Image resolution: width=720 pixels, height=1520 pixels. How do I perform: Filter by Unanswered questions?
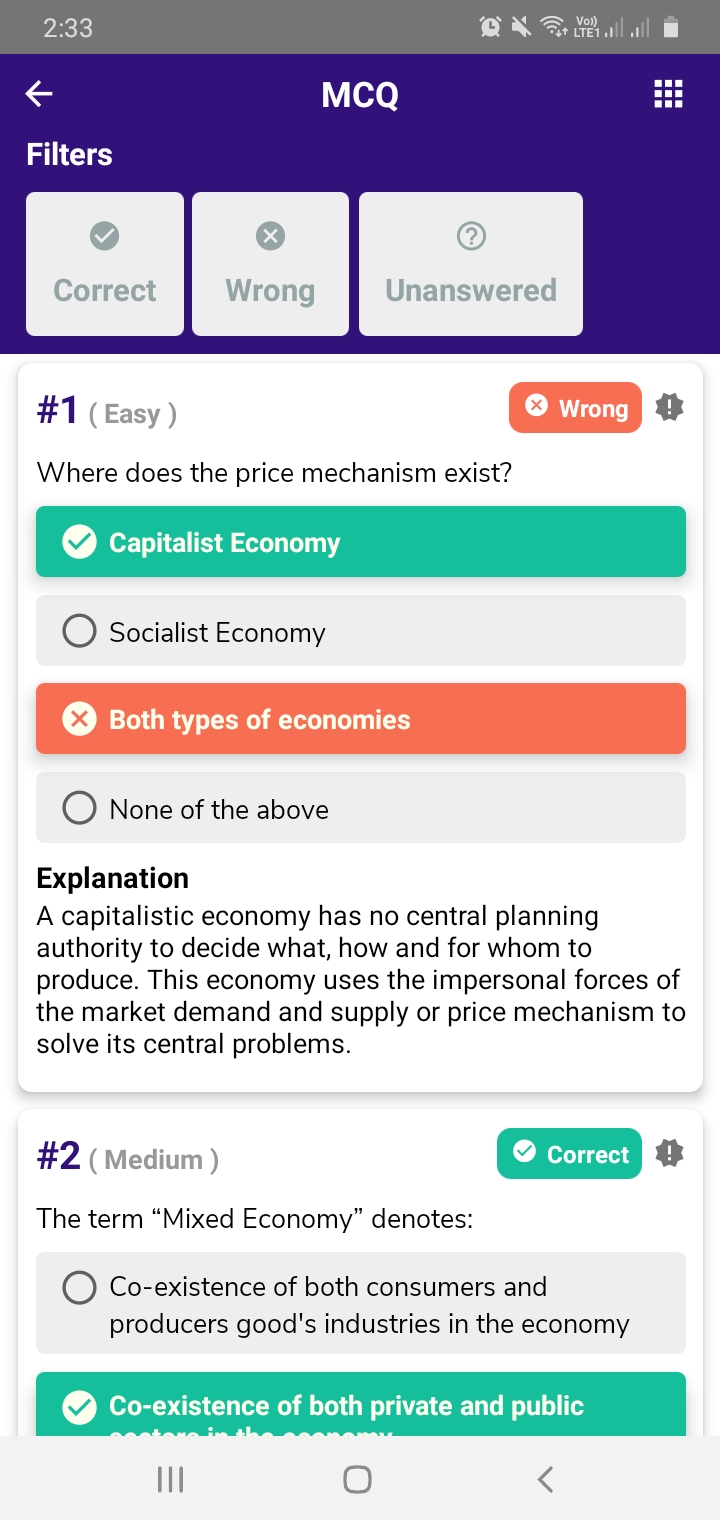470,264
